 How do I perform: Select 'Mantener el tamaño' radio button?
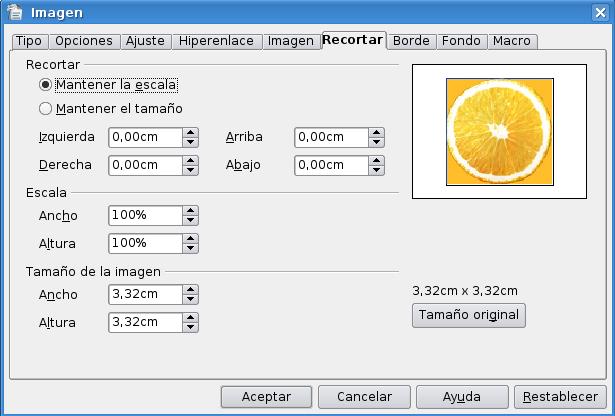(45, 108)
